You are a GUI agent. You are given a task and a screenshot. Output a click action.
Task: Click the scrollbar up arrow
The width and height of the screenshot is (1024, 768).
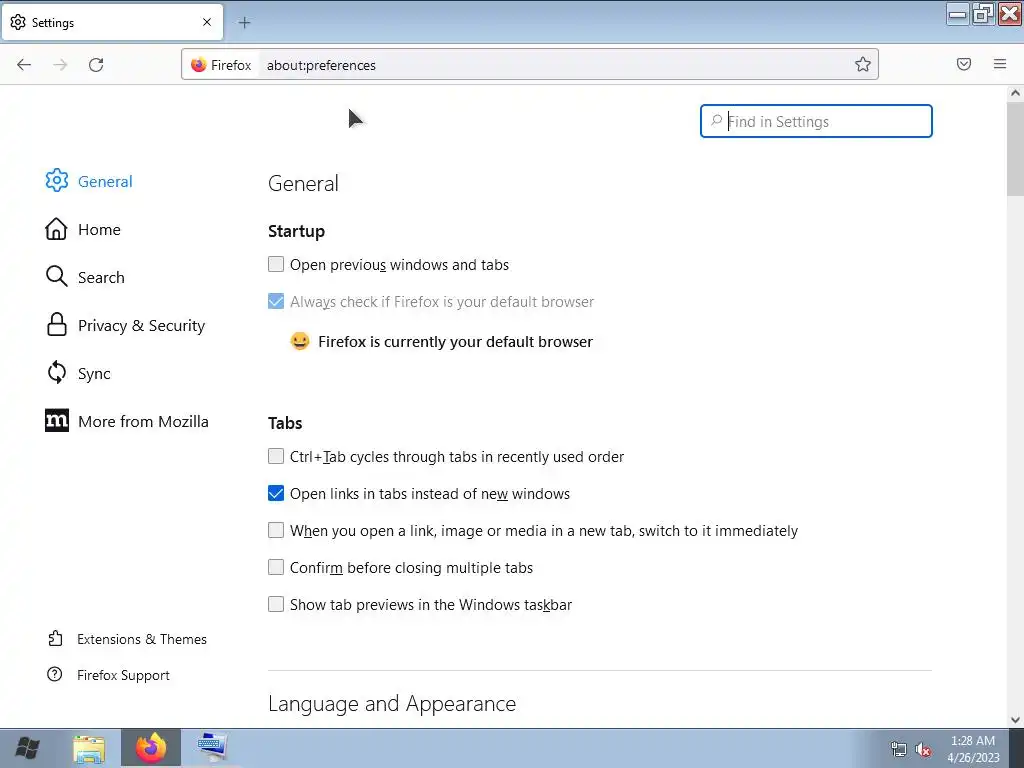(1015, 93)
